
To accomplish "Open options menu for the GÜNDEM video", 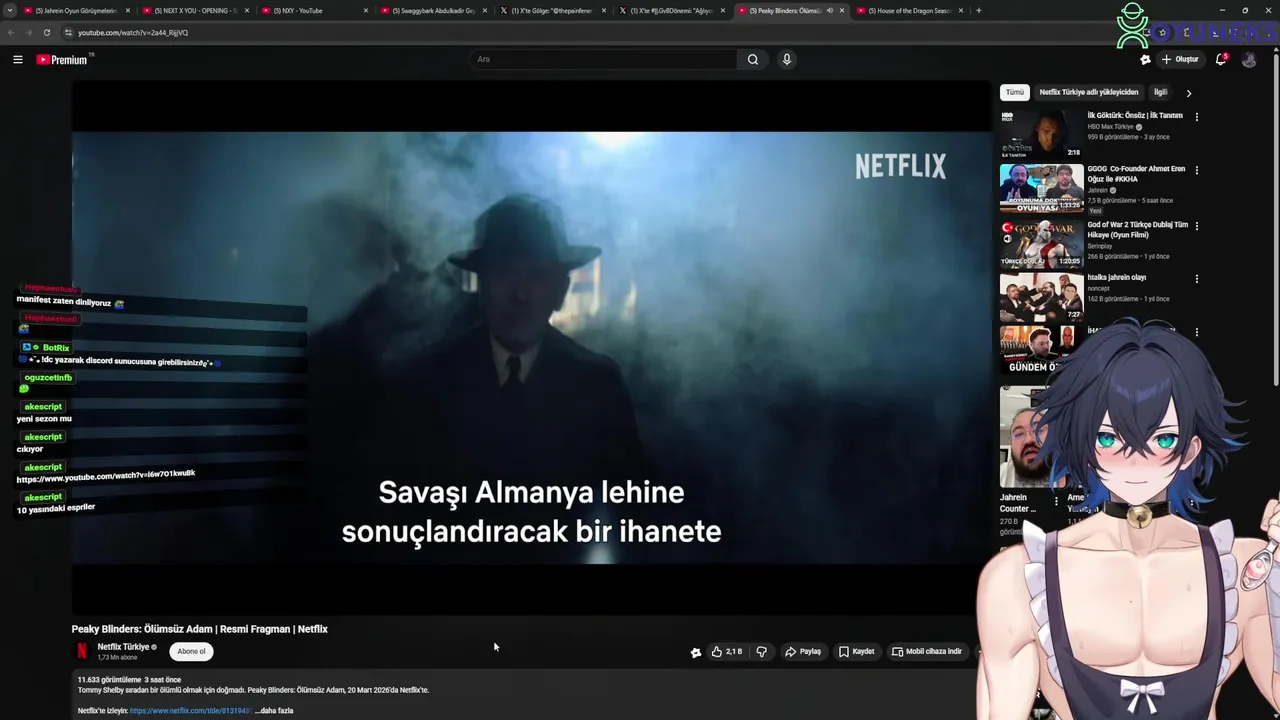I will tap(1196, 333).
